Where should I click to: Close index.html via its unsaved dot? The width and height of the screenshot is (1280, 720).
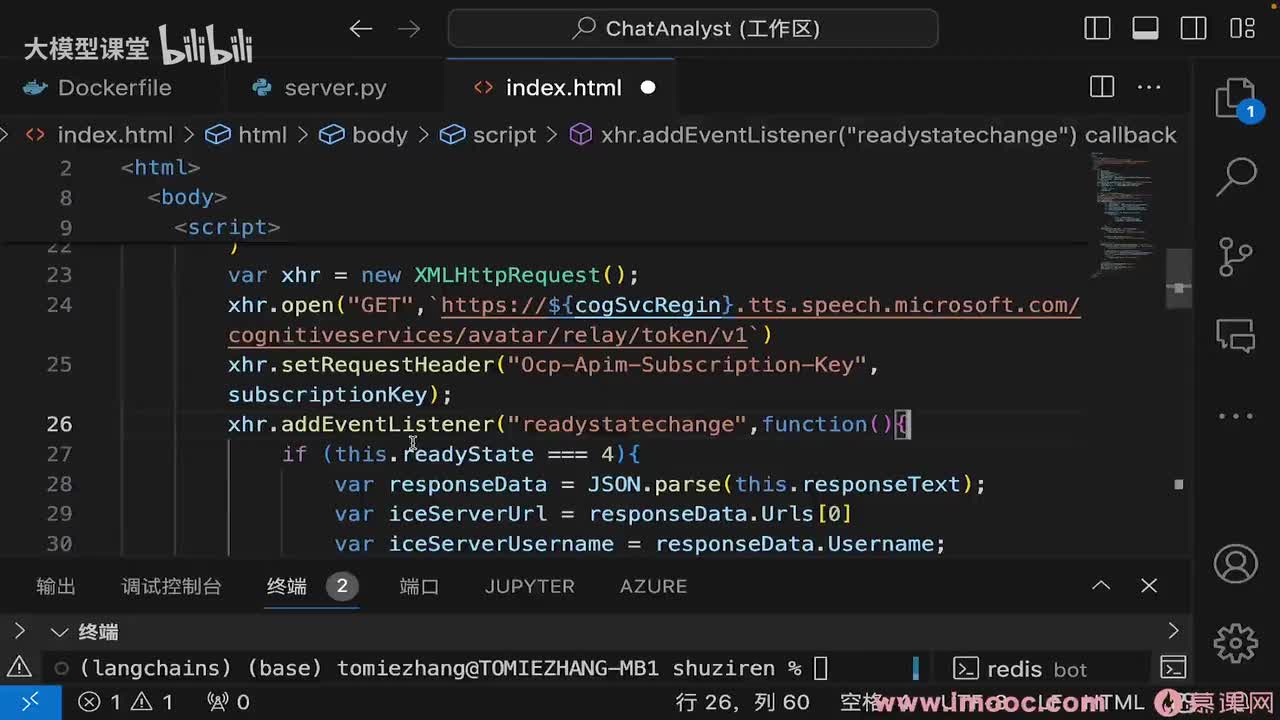pyautogui.click(x=648, y=88)
